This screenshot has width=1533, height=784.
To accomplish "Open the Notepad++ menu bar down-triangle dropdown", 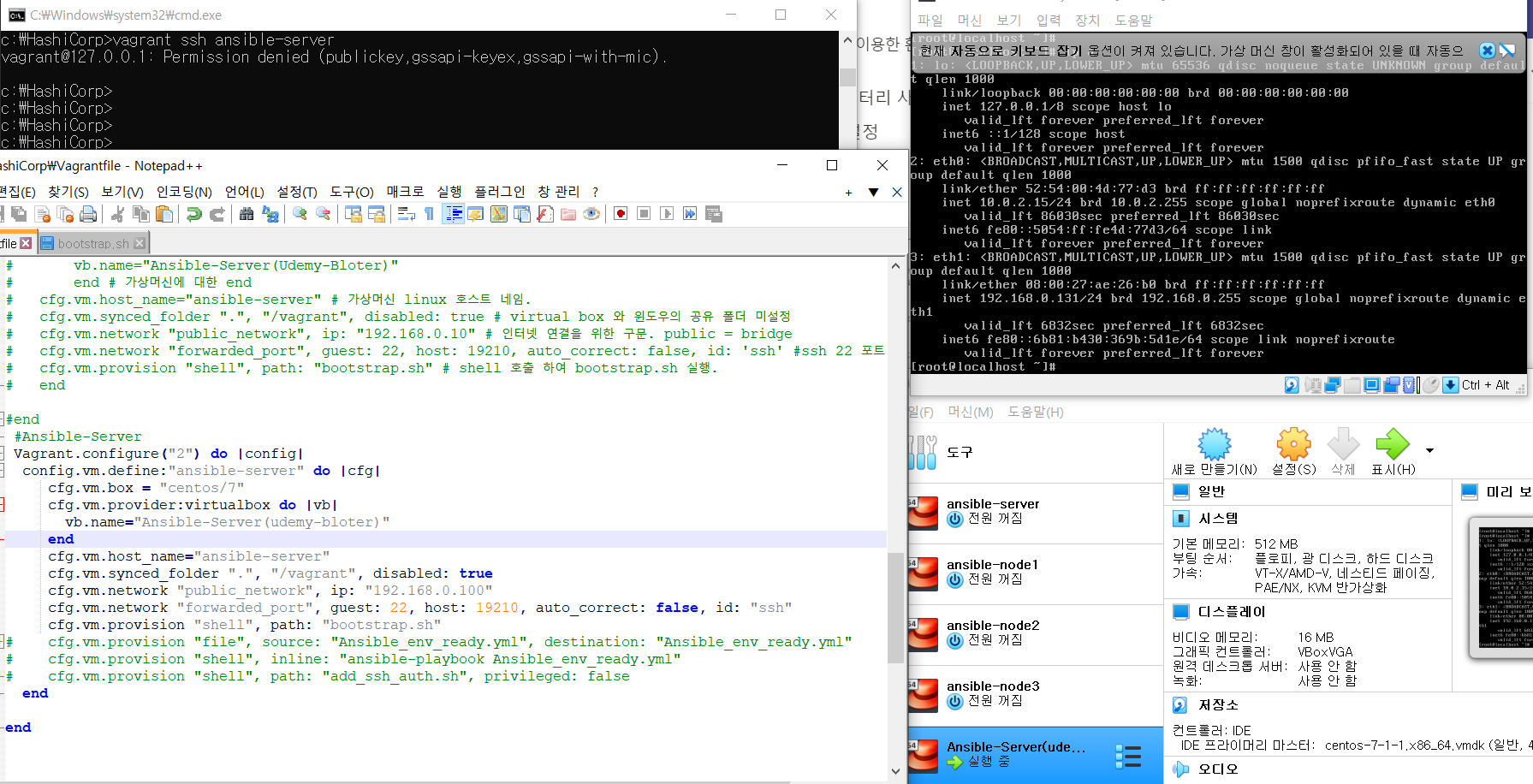I will pyautogui.click(x=873, y=193).
